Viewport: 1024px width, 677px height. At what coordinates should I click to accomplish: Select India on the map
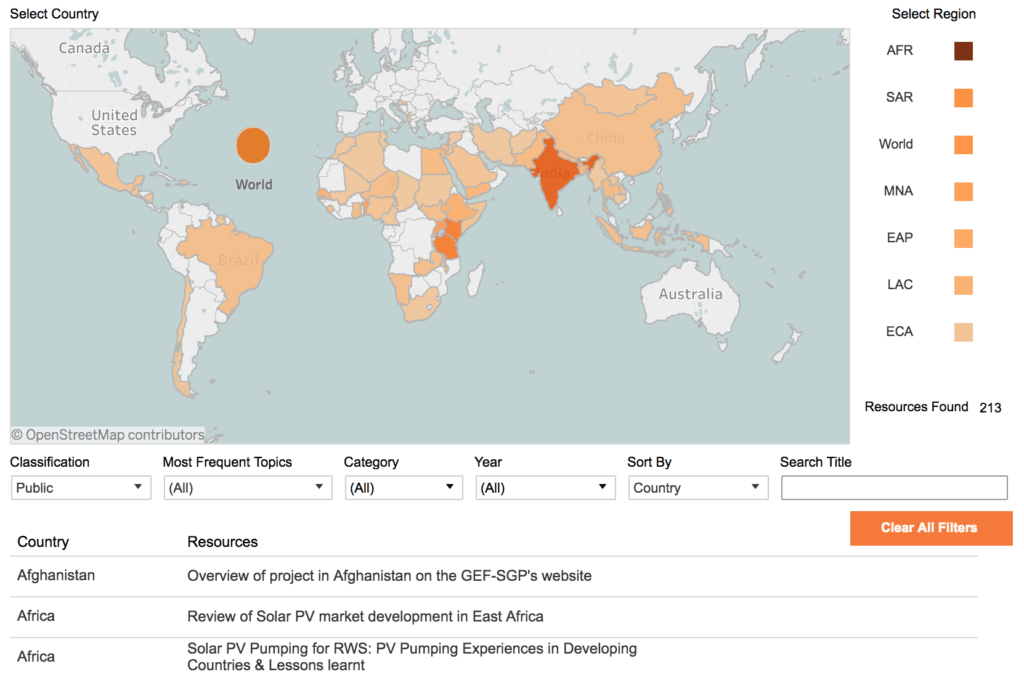(552, 175)
